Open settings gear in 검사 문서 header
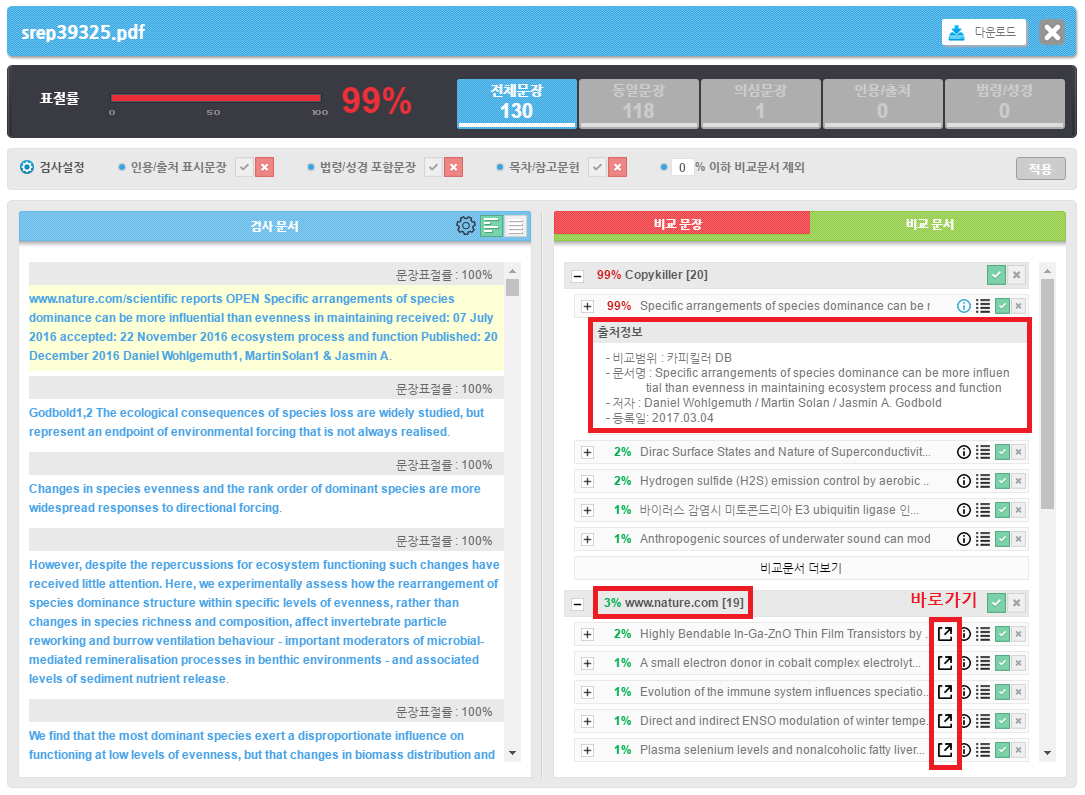This screenshot has width=1085, height=795. coord(465,226)
